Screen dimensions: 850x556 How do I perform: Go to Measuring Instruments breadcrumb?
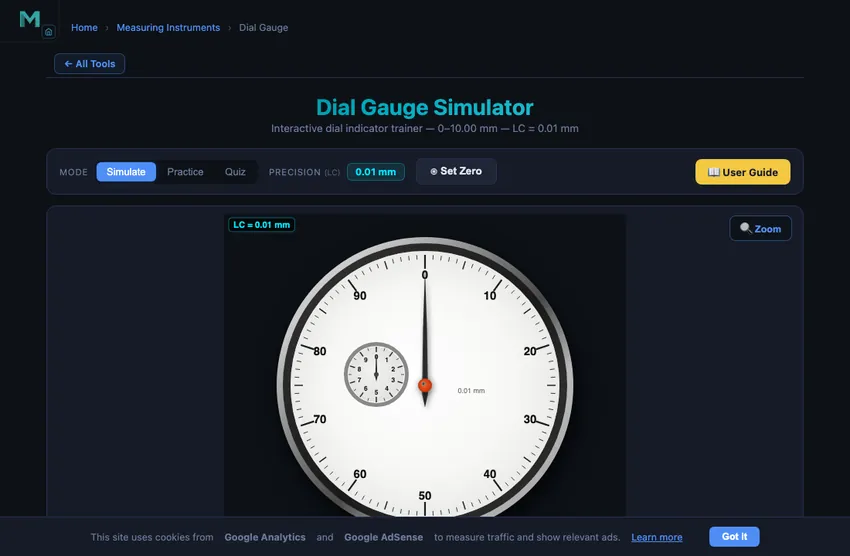coord(168,28)
